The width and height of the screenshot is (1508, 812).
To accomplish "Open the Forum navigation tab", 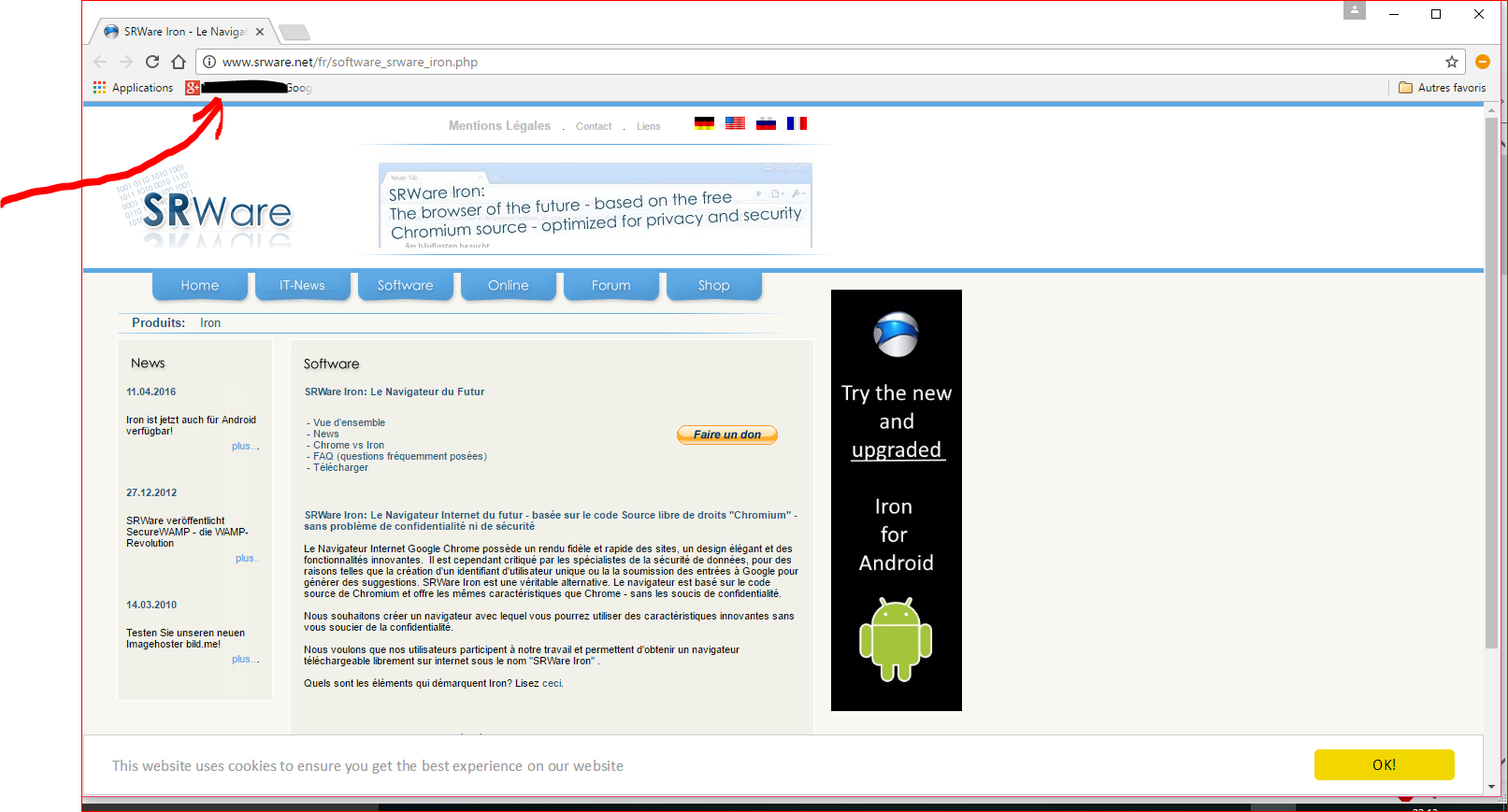I will [x=611, y=286].
